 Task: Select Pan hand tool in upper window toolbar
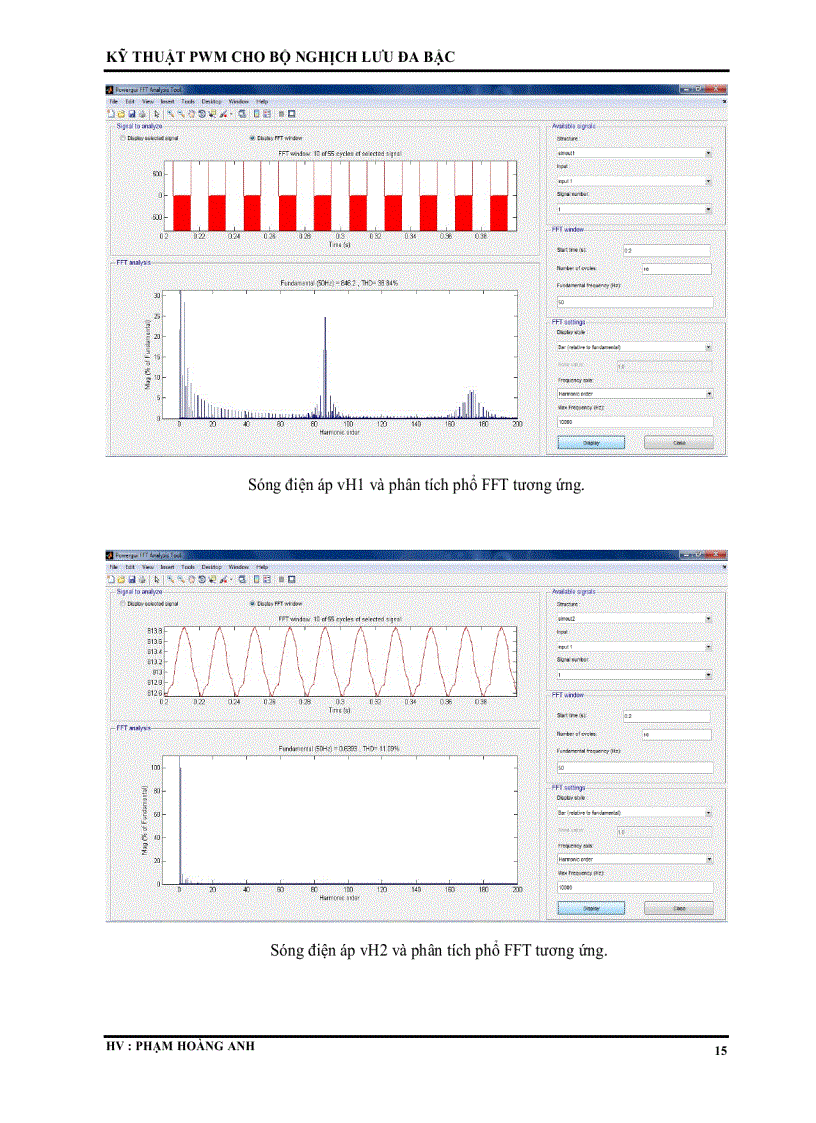point(191,113)
